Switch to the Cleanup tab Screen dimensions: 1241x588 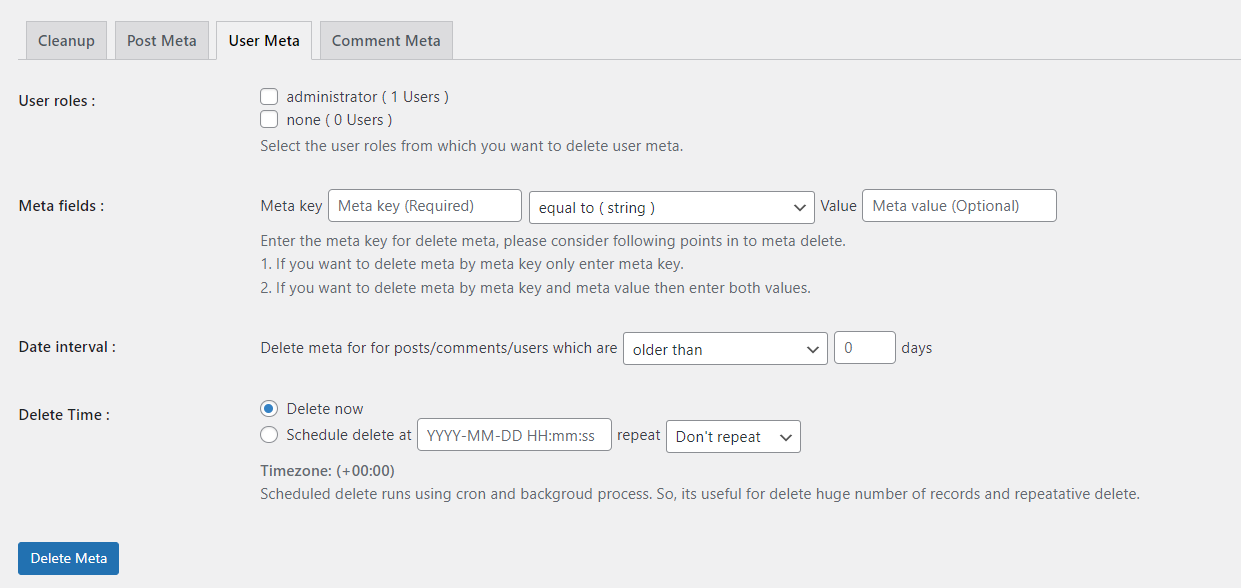(65, 40)
